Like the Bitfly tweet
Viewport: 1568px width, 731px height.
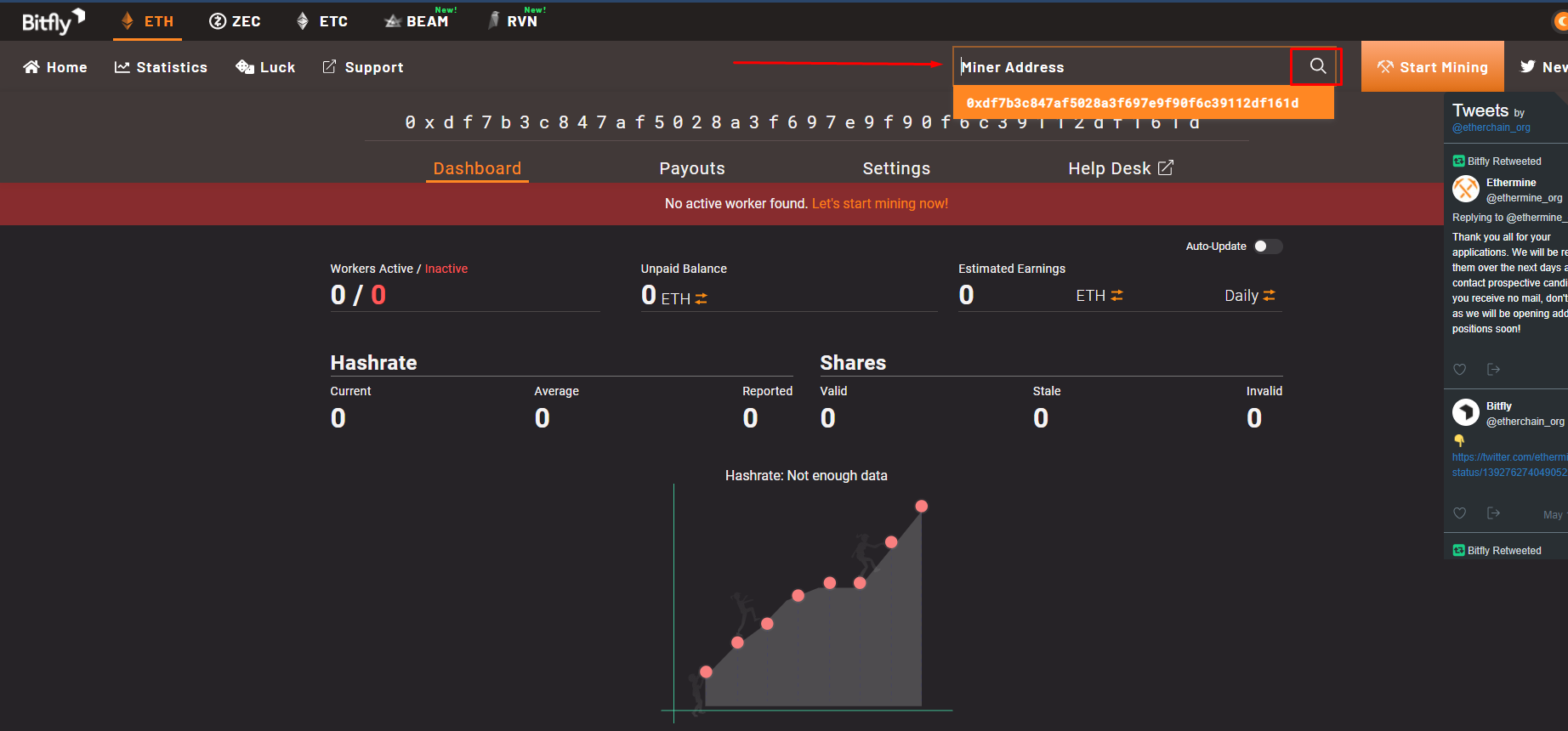[x=1460, y=513]
